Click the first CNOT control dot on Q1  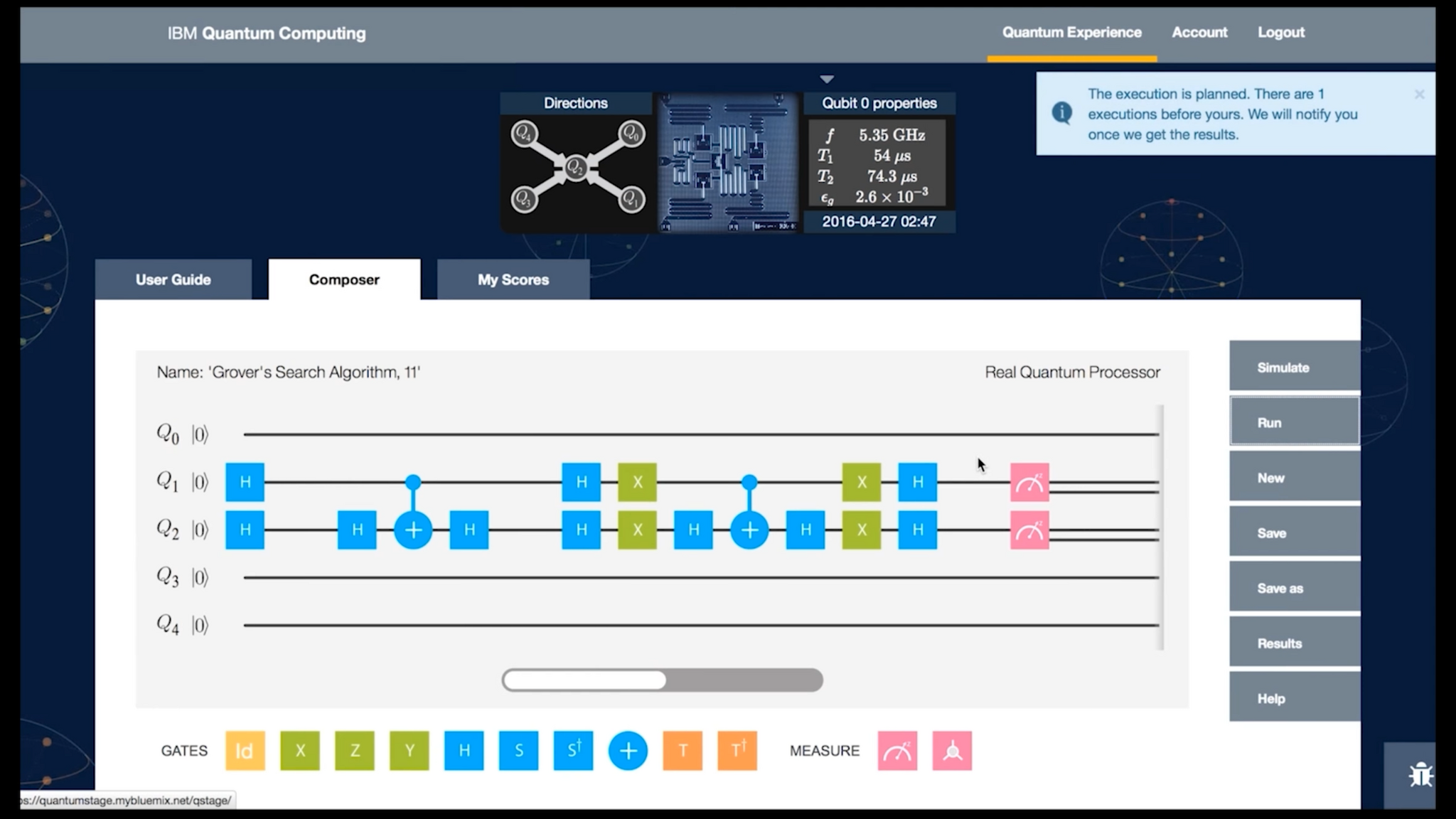[413, 483]
